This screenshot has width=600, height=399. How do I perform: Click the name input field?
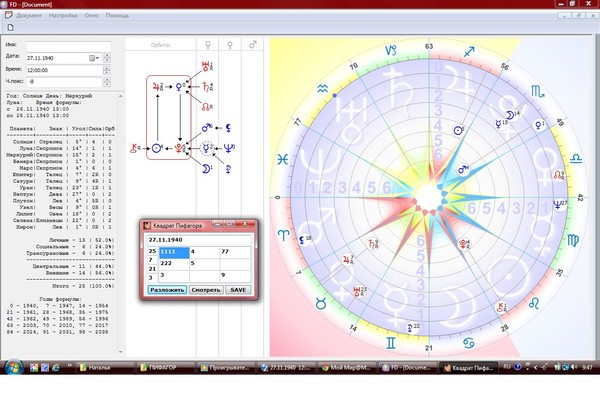click(x=69, y=46)
